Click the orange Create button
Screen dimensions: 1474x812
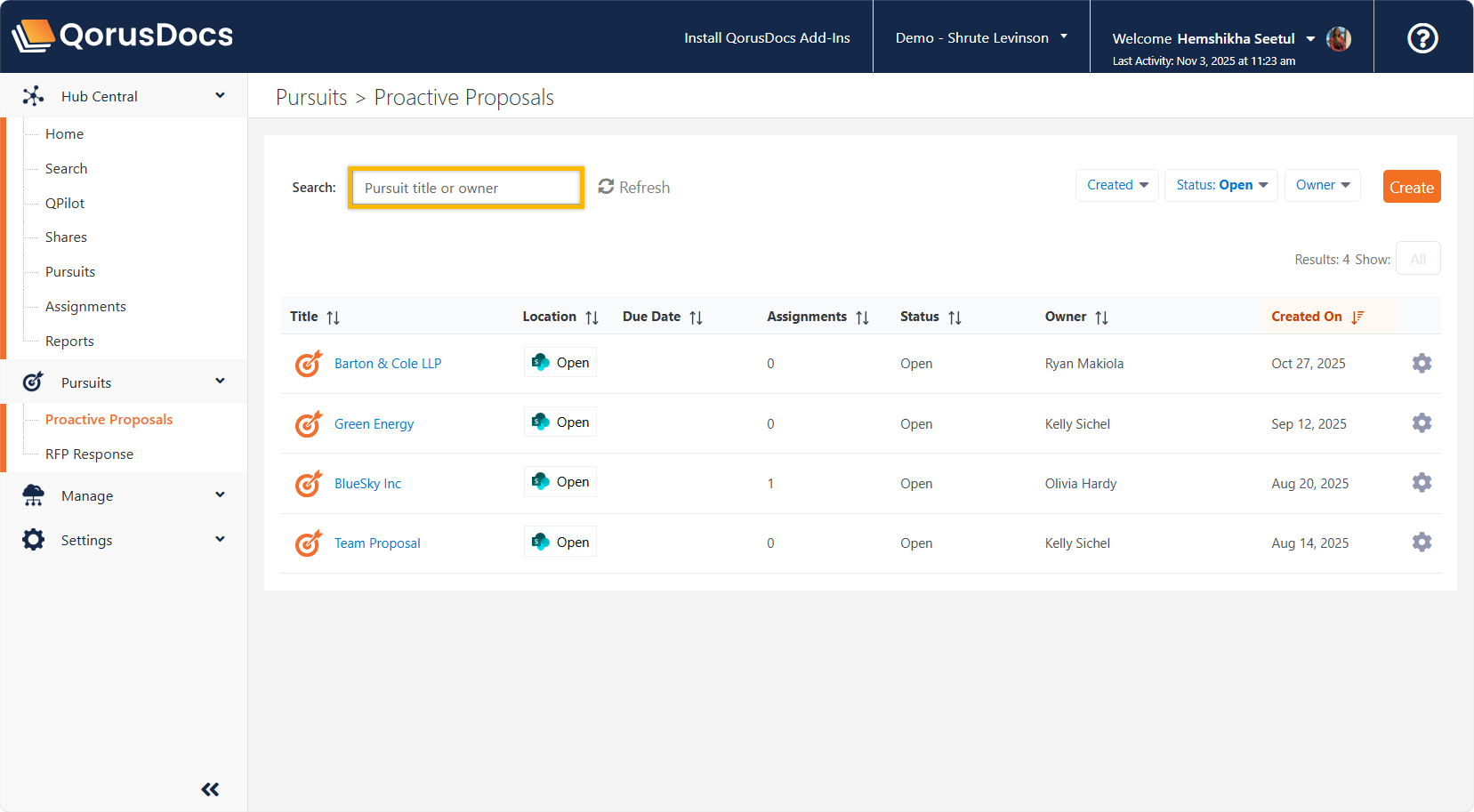[x=1411, y=187]
